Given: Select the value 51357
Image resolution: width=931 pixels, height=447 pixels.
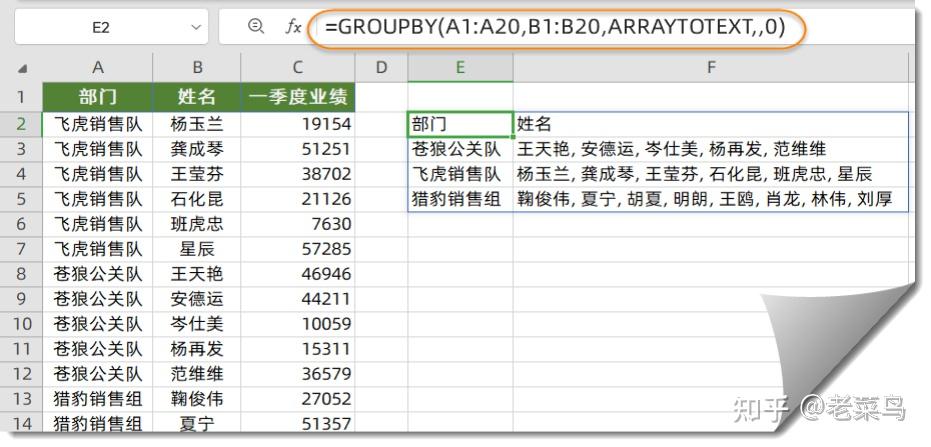Looking at the screenshot, I should pos(298,423).
